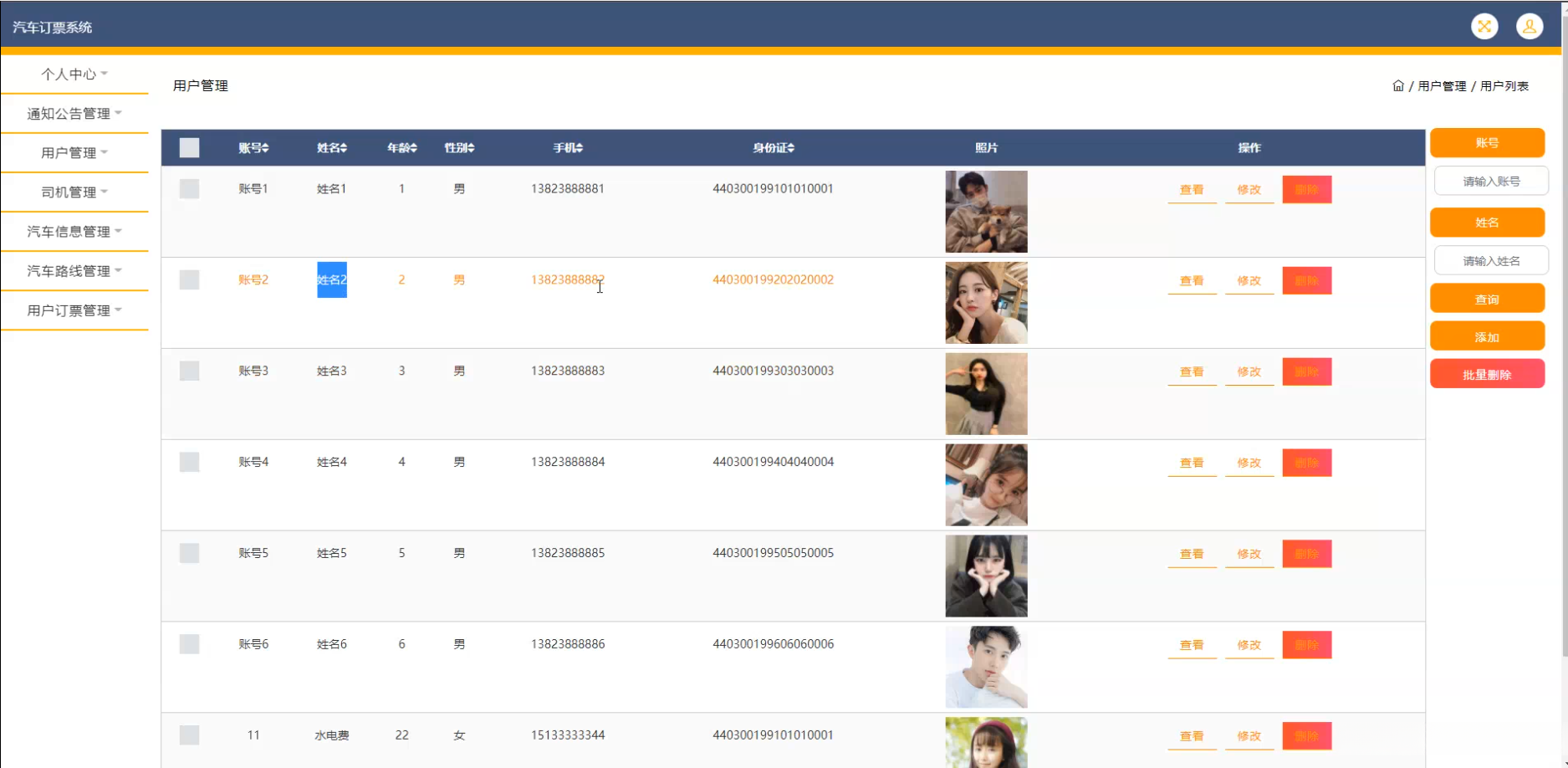Delete (删除) the 账号6 user row

coord(1307,646)
